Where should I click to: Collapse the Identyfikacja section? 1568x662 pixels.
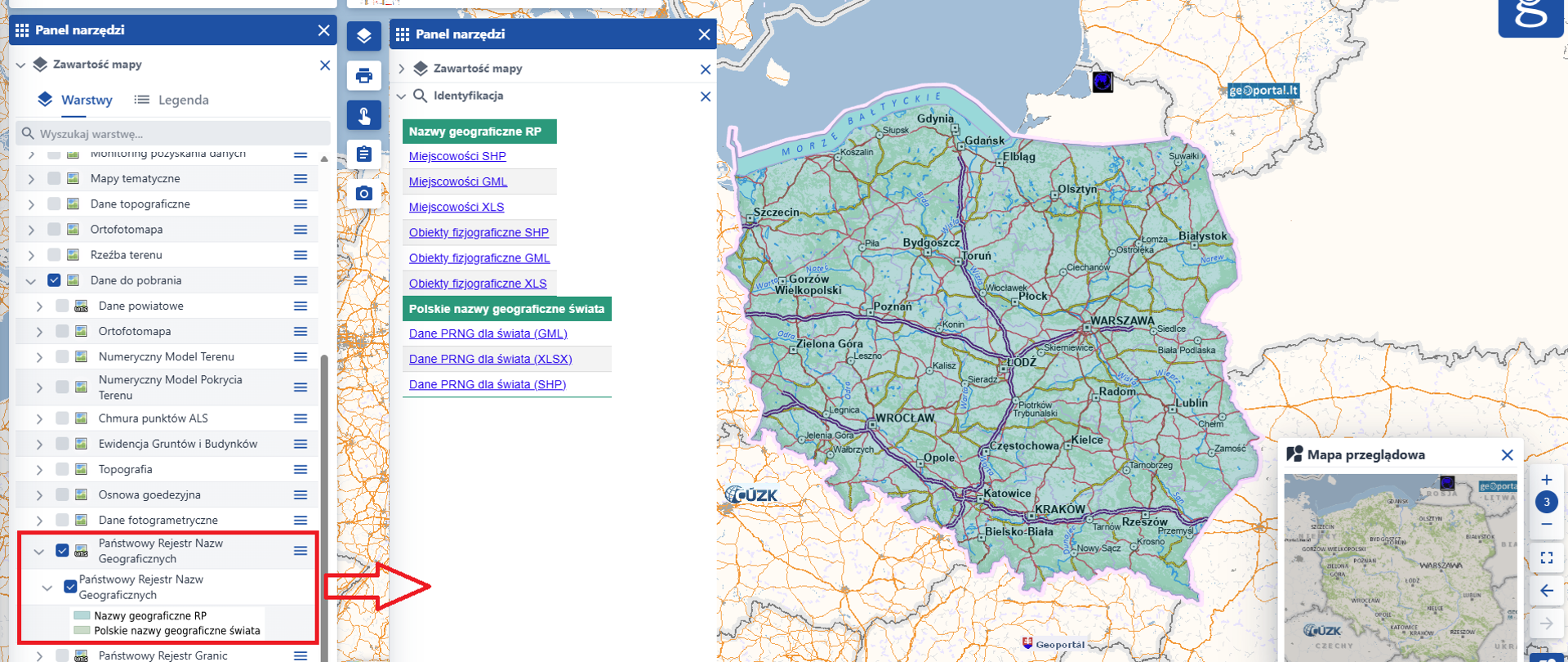click(x=402, y=96)
